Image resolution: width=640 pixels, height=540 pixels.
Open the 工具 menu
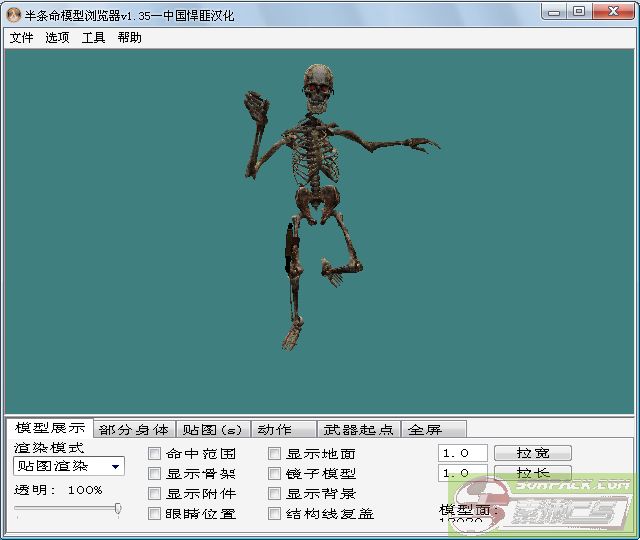(x=93, y=38)
